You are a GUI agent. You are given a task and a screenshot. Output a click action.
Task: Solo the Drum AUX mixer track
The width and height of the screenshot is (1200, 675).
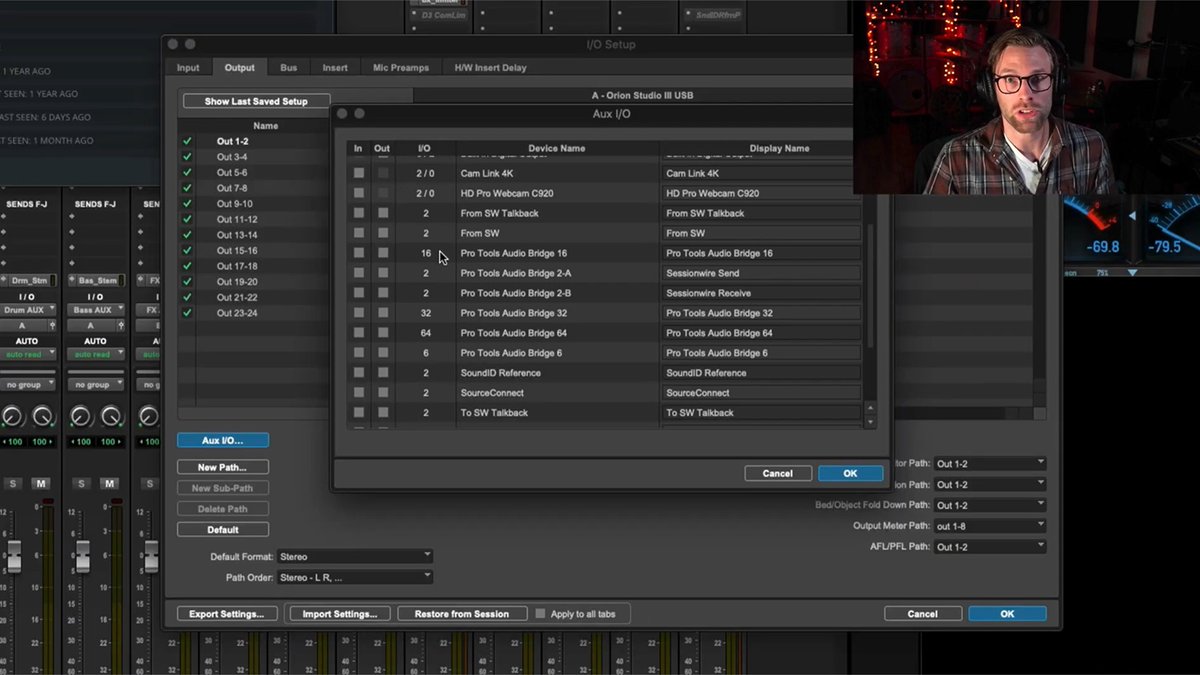click(x=13, y=484)
